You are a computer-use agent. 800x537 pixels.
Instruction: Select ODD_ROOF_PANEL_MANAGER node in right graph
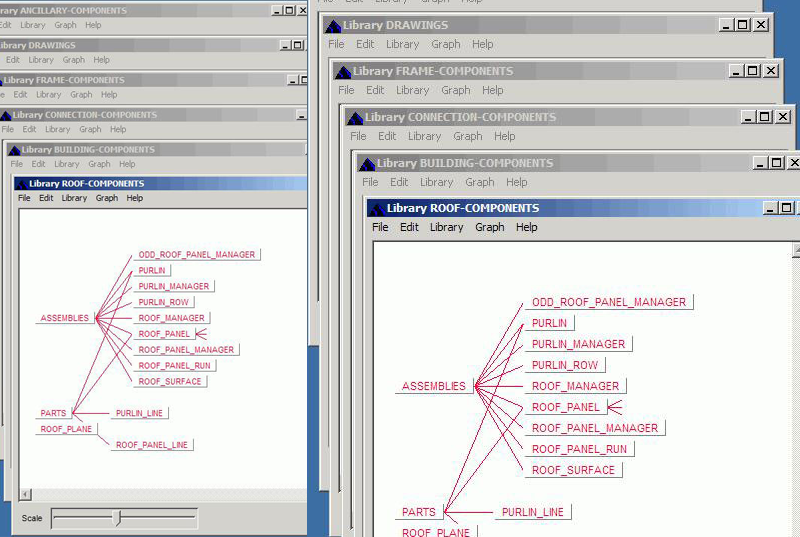coord(609,302)
